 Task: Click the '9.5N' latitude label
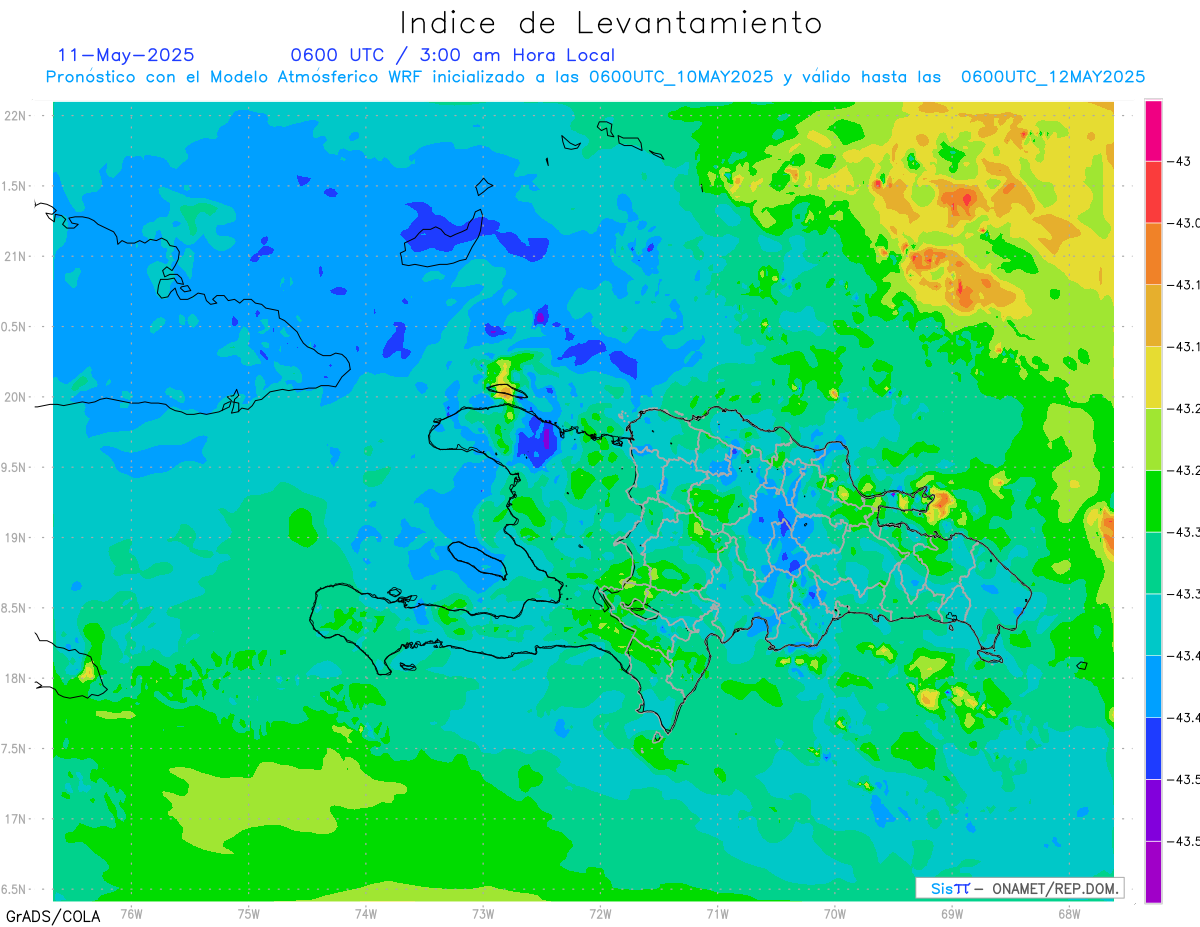14,467
